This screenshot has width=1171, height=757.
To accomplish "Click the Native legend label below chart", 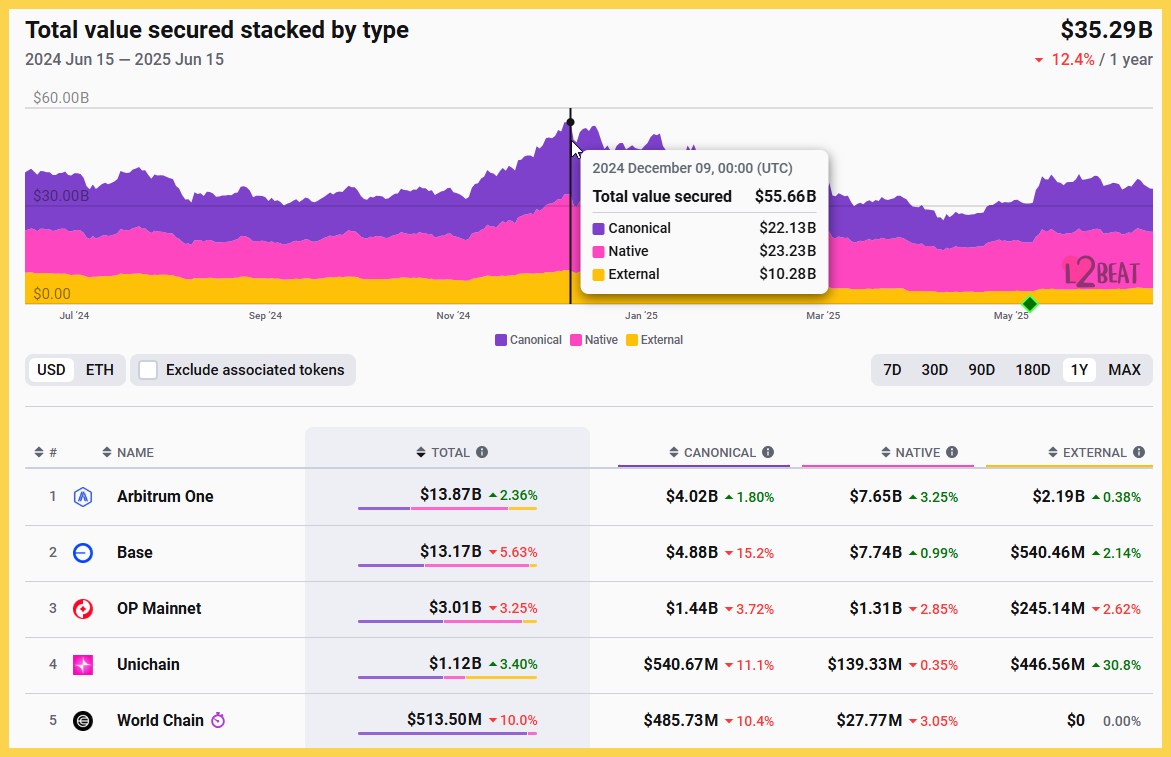I will [601, 340].
